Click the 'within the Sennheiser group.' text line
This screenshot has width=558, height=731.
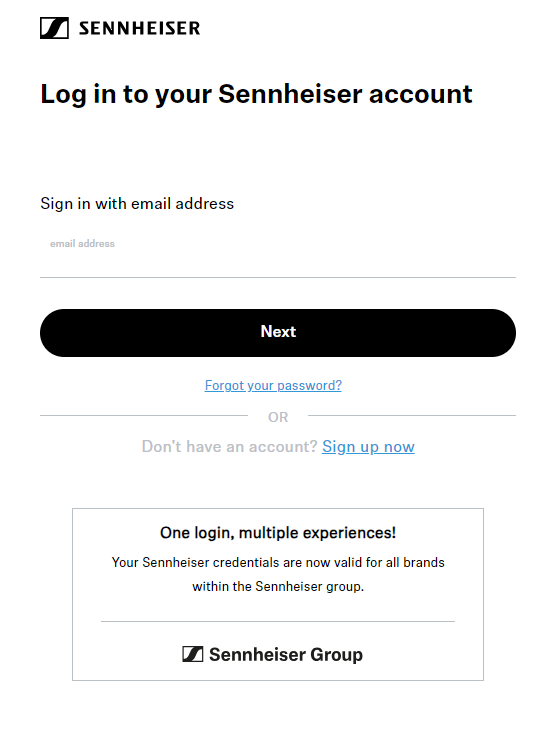(x=278, y=586)
